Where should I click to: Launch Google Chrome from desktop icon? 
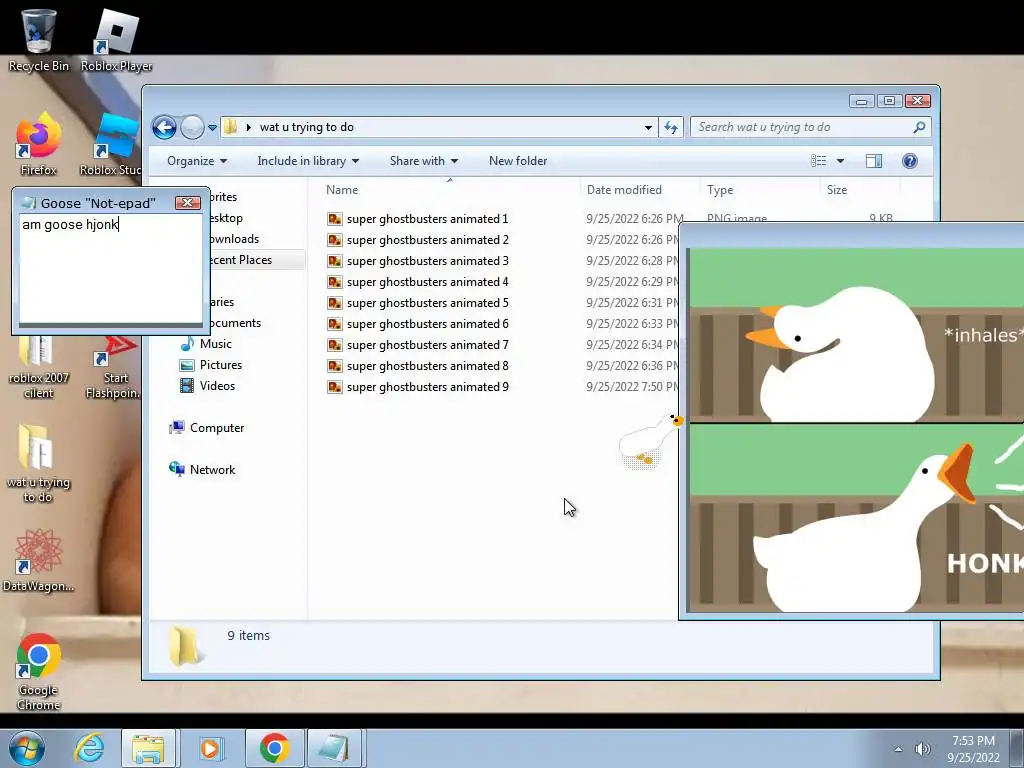click(38, 671)
